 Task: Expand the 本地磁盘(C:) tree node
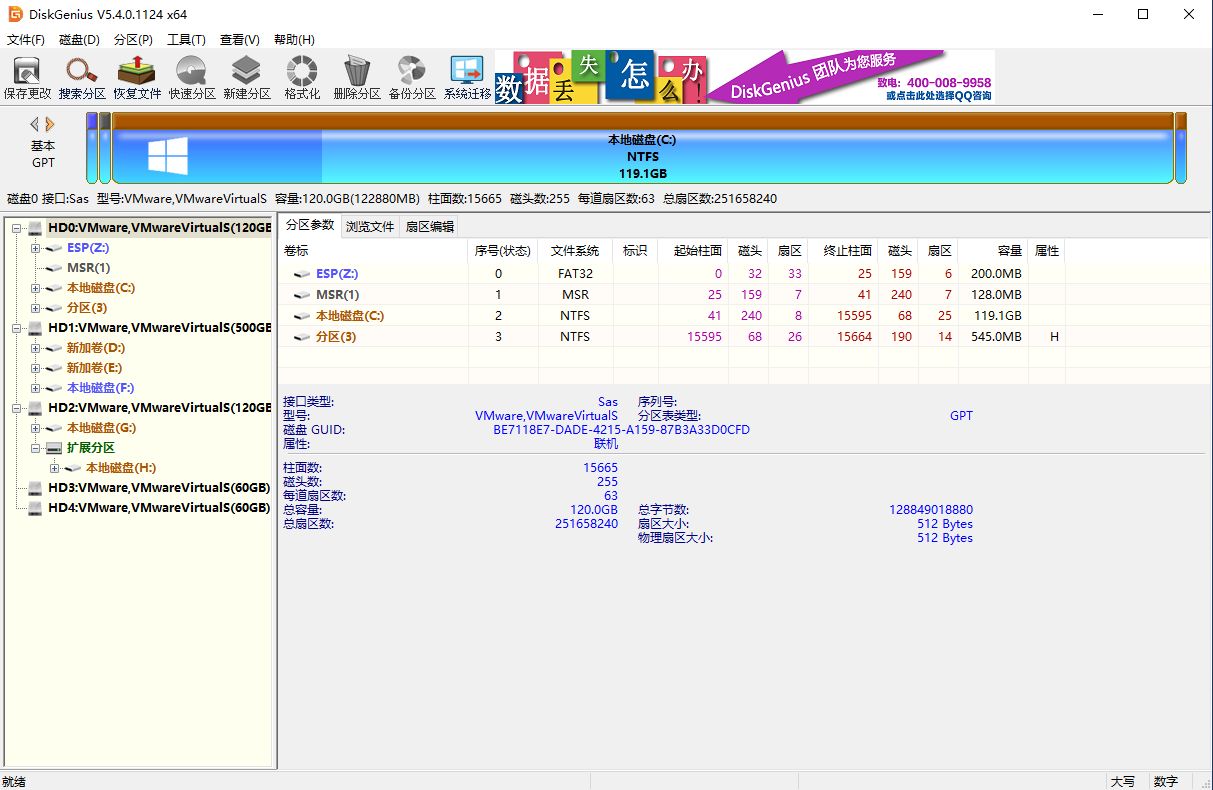36,288
